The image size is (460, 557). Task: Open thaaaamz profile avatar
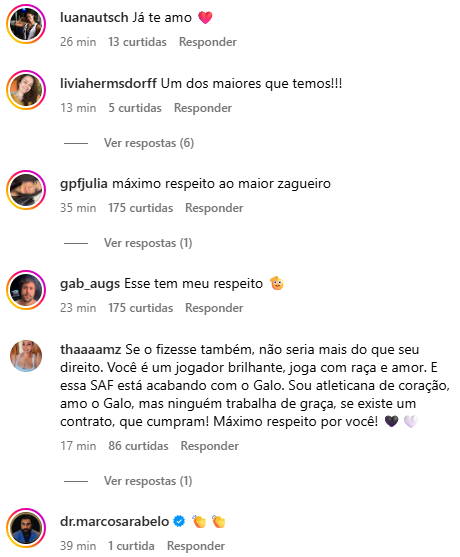(26, 356)
